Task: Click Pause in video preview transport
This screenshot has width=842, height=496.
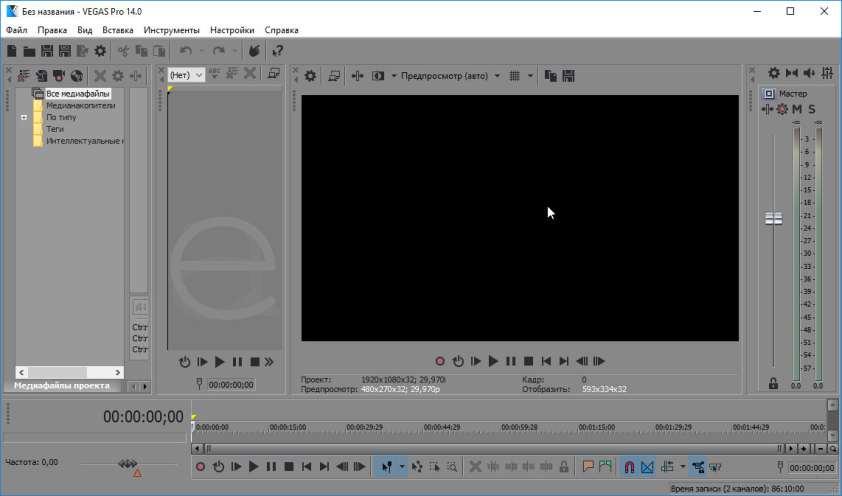Action: point(511,361)
